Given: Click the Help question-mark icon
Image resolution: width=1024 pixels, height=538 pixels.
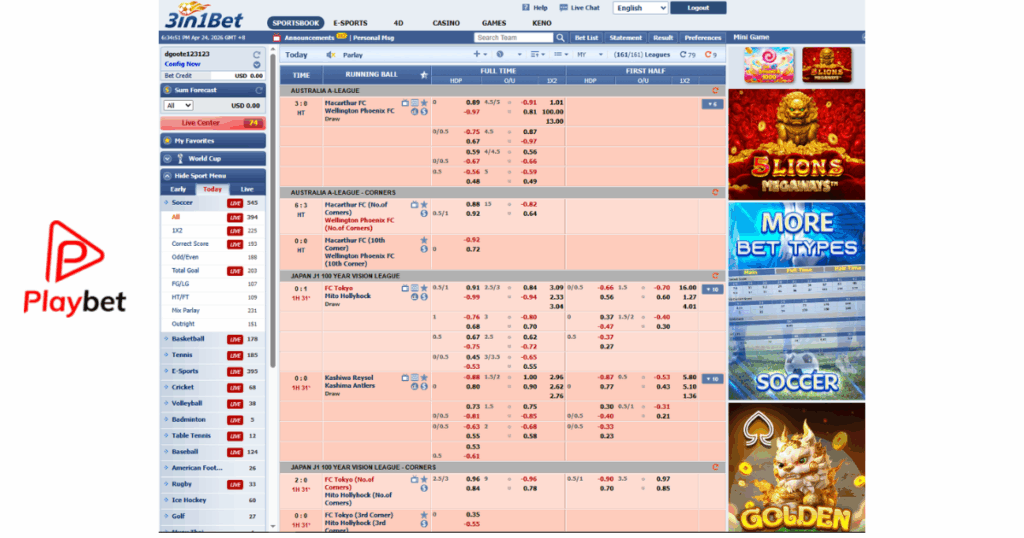Looking at the screenshot, I should pyautogui.click(x=526, y=8).
